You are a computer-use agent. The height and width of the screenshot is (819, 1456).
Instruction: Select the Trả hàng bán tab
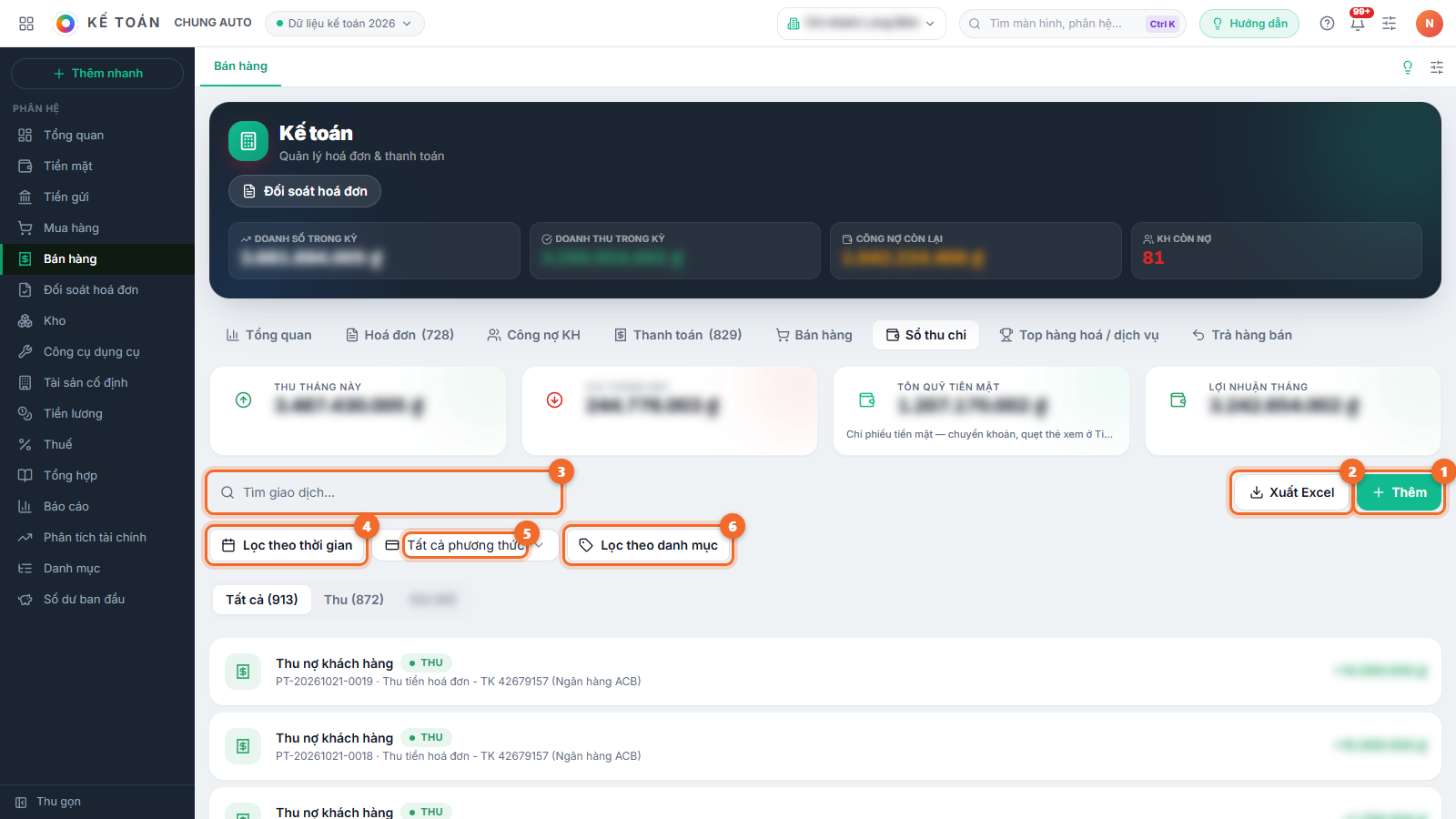pos(1242,335)
